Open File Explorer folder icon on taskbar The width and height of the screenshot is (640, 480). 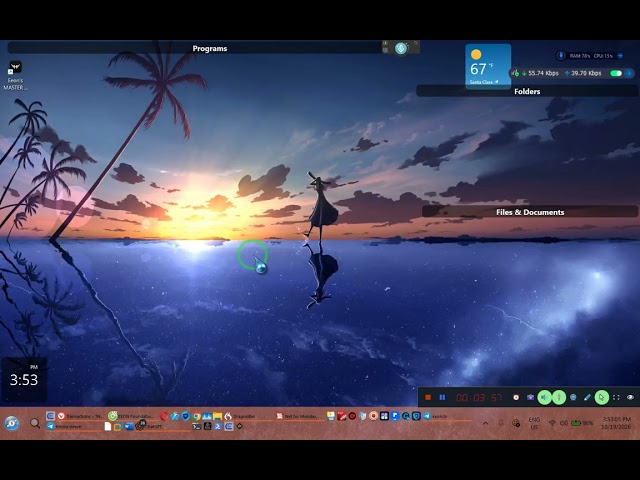[218, 416]
